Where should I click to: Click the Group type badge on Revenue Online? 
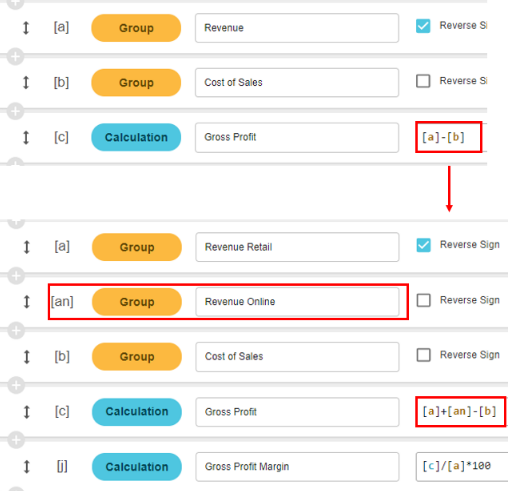tap(137, 302)
